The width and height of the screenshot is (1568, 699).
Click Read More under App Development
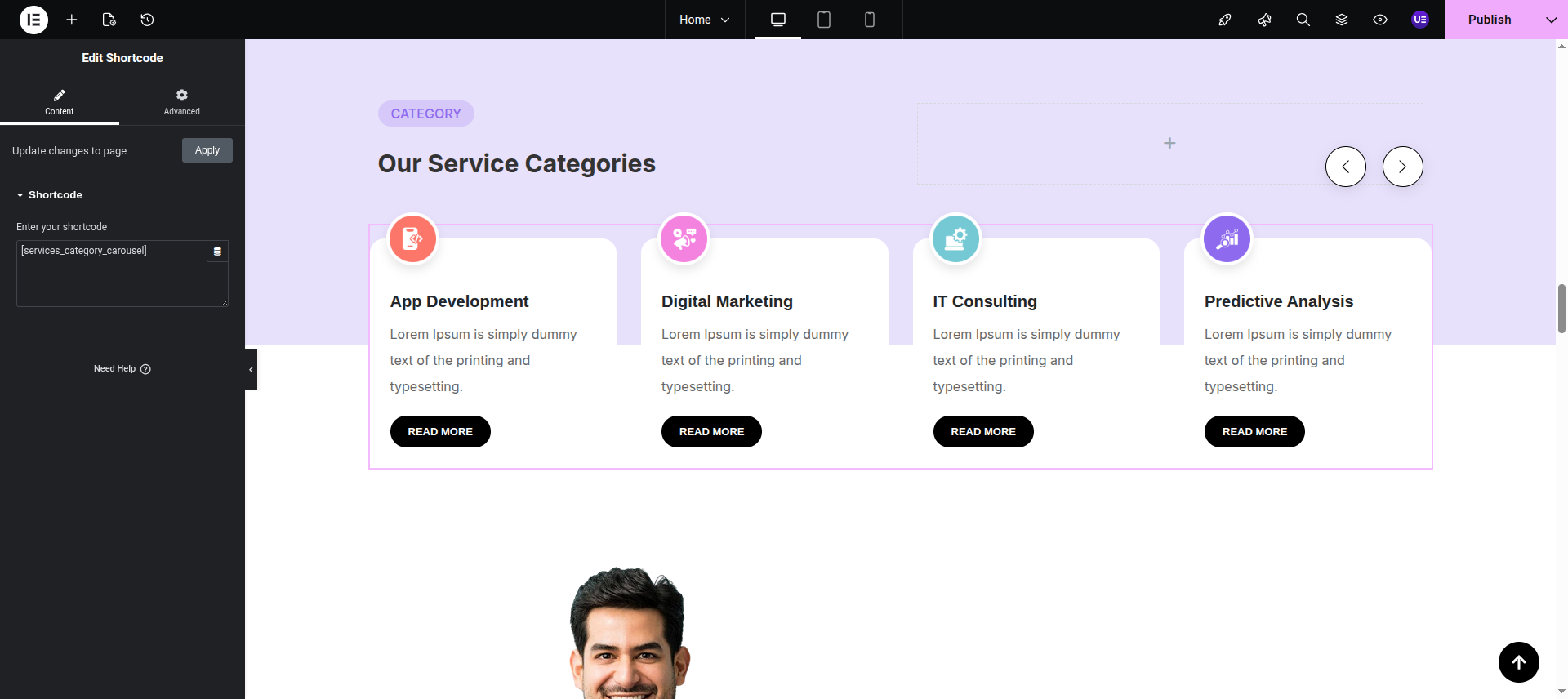[440, 431]
